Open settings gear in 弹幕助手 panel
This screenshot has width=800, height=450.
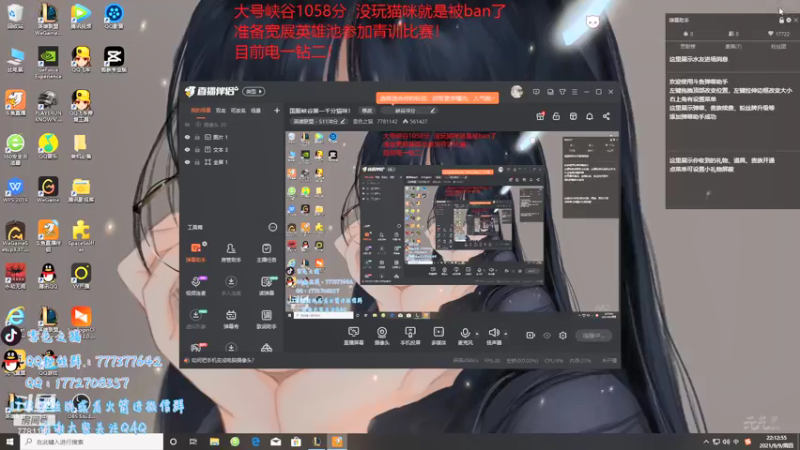(788, 20)
